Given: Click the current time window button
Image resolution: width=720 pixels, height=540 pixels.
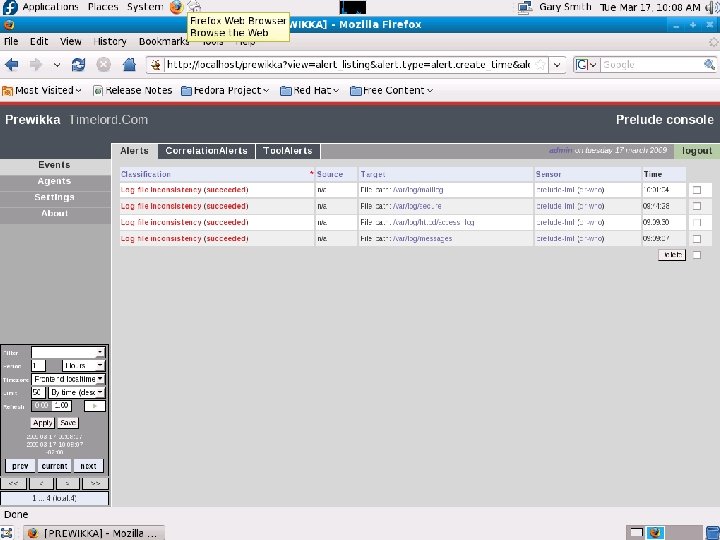Looking at the screenshot, I should click(x=55, y=466).
